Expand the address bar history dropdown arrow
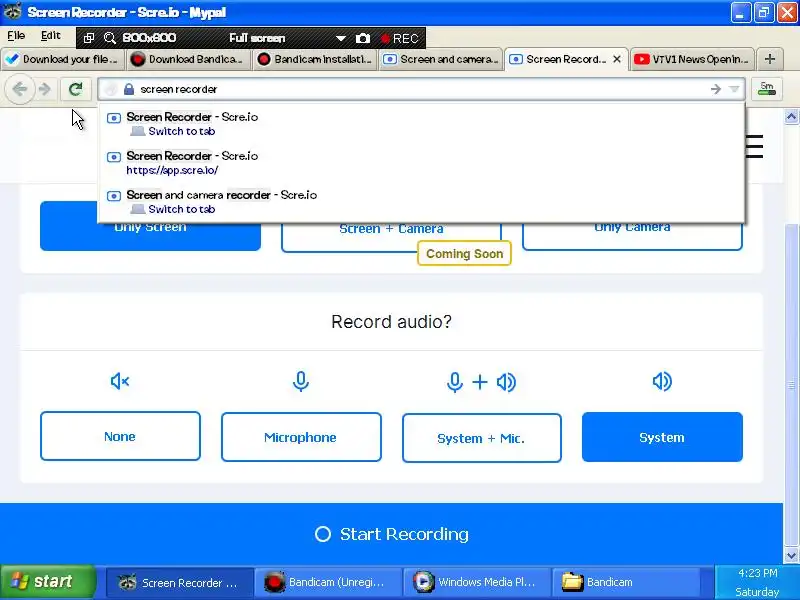Image resolution: width=800 pixels, height=600 pixels. (x=734, y=89)
